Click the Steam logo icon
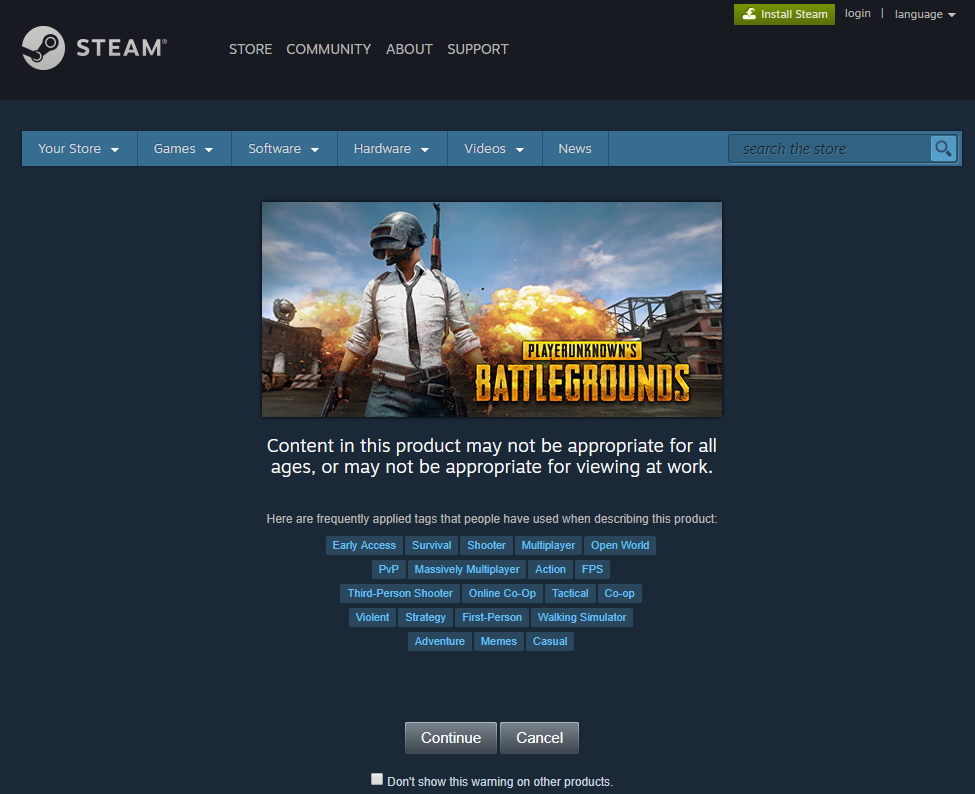The height and width of the screenshot is (794, 975). [43, 48]
